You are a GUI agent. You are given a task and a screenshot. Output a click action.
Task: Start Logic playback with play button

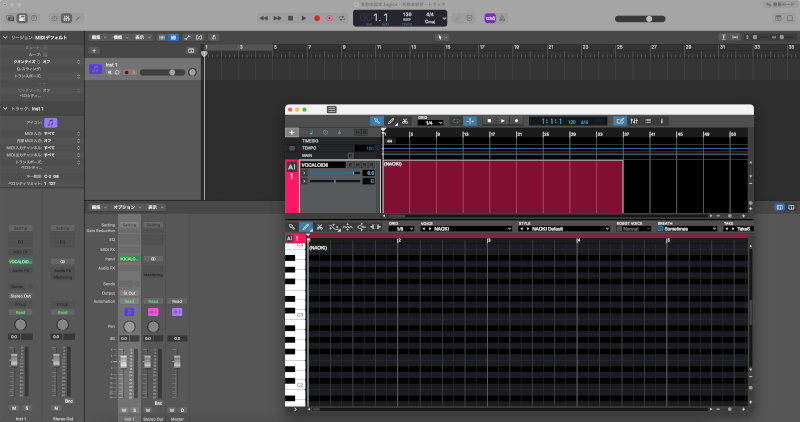(x=304, y=18)
